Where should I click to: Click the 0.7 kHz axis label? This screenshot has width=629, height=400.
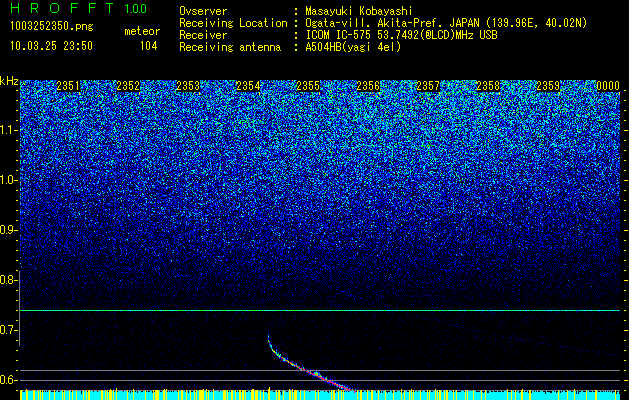coord(8,330)
